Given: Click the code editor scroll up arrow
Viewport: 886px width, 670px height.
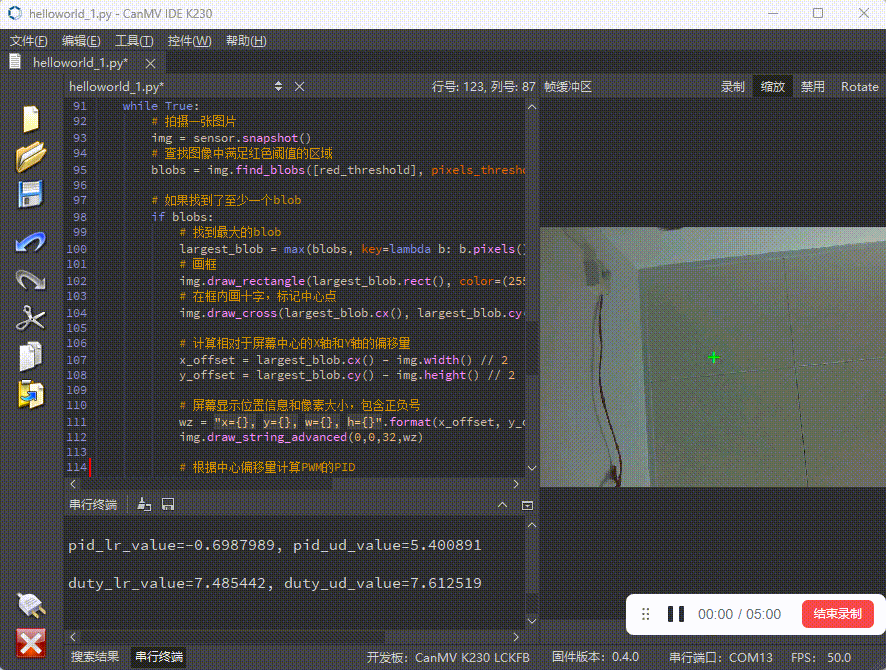Looking at the screenshot, I should (x=532, y=107).
